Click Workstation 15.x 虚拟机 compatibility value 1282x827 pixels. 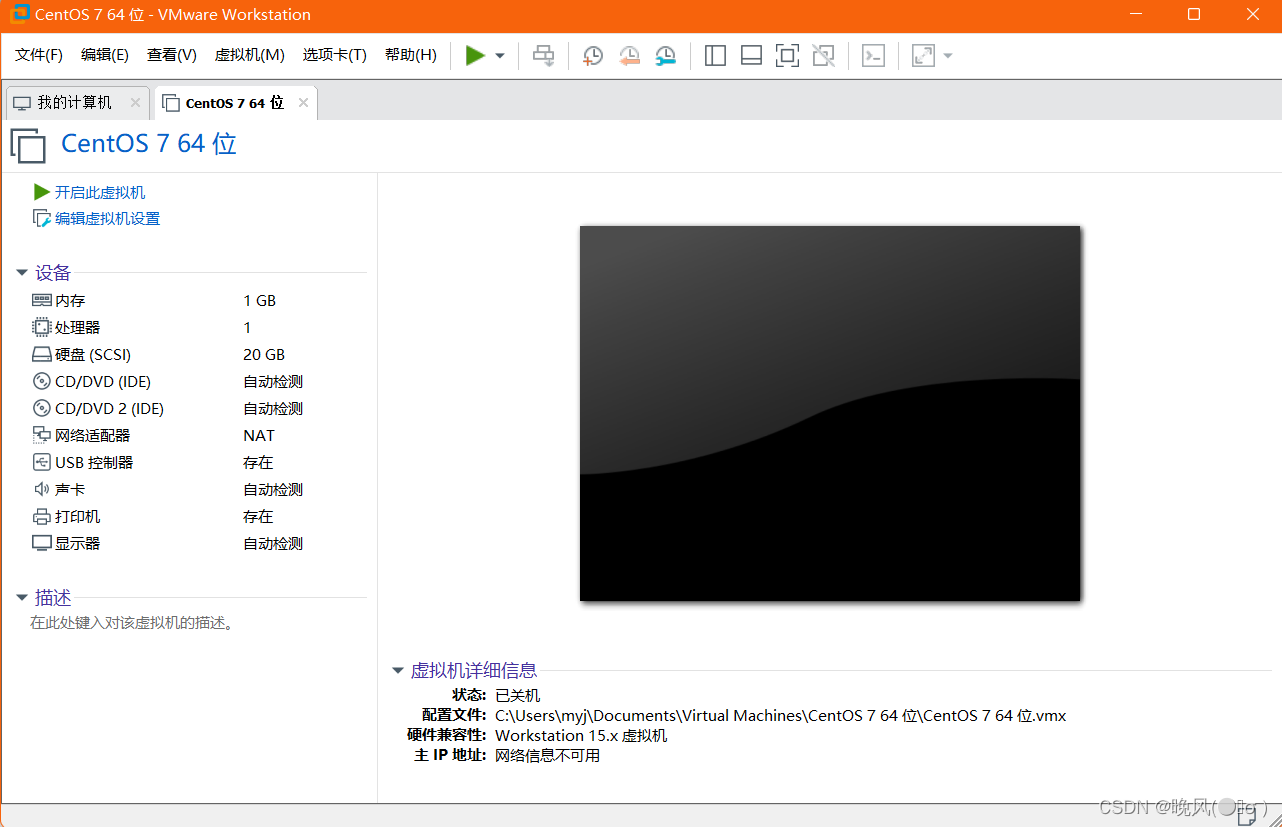(581, 735)
